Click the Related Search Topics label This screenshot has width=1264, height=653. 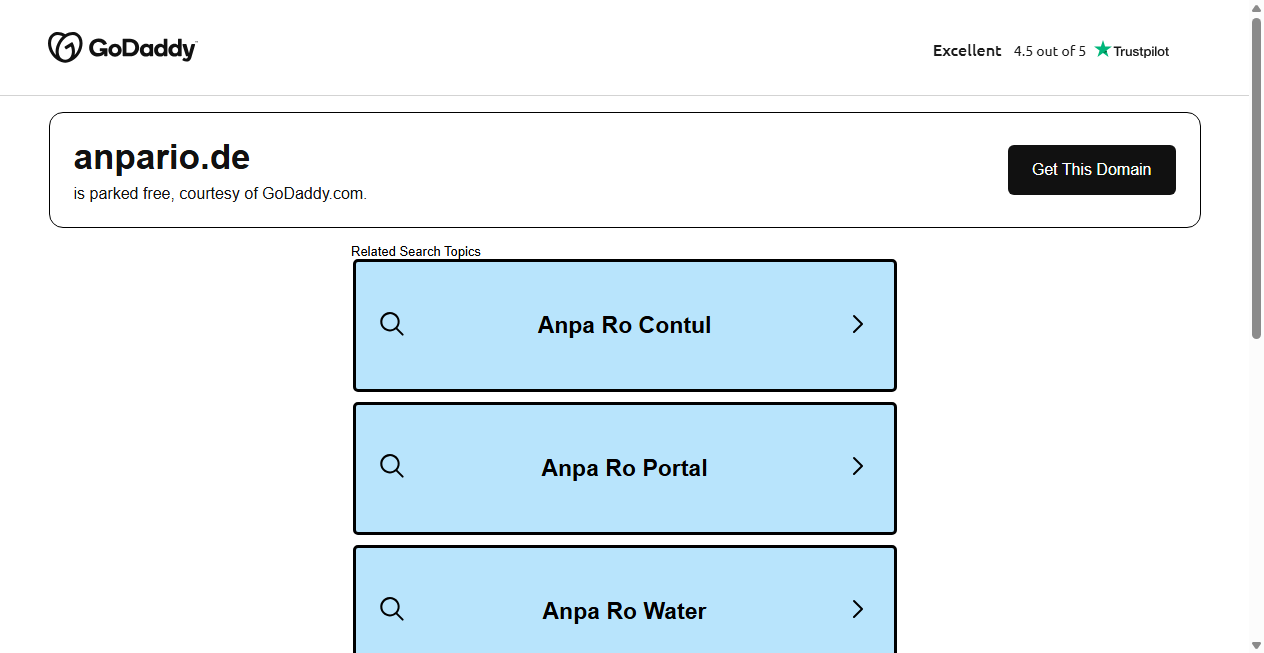coord(416,251)
